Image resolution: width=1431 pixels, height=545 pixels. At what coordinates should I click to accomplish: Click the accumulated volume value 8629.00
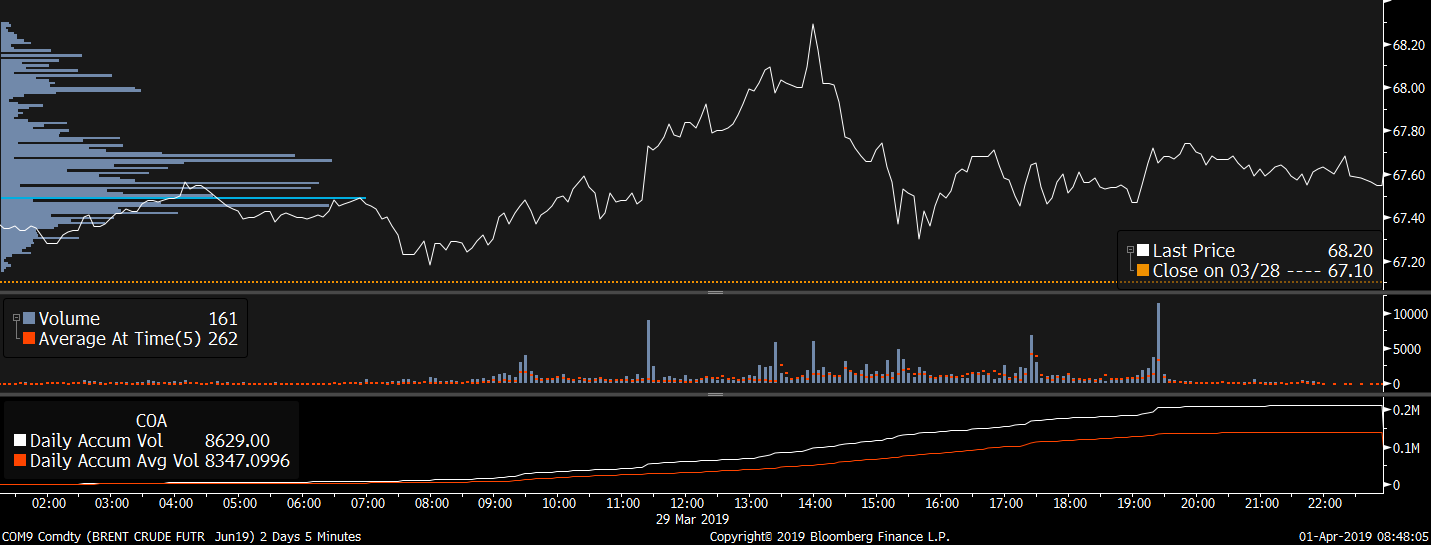click(237, 441)
